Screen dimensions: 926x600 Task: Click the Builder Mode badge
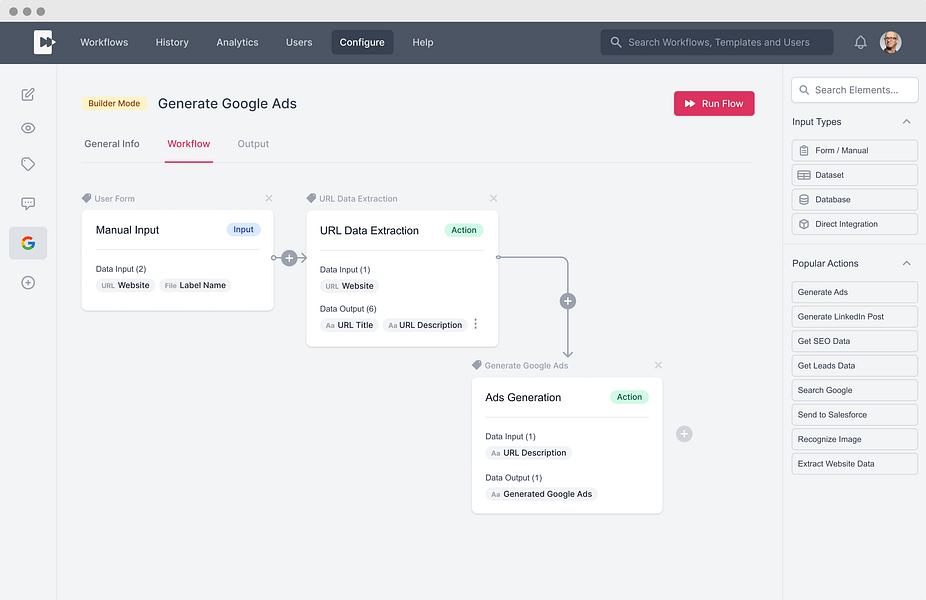pyautogui.click(x=114, y=103)
